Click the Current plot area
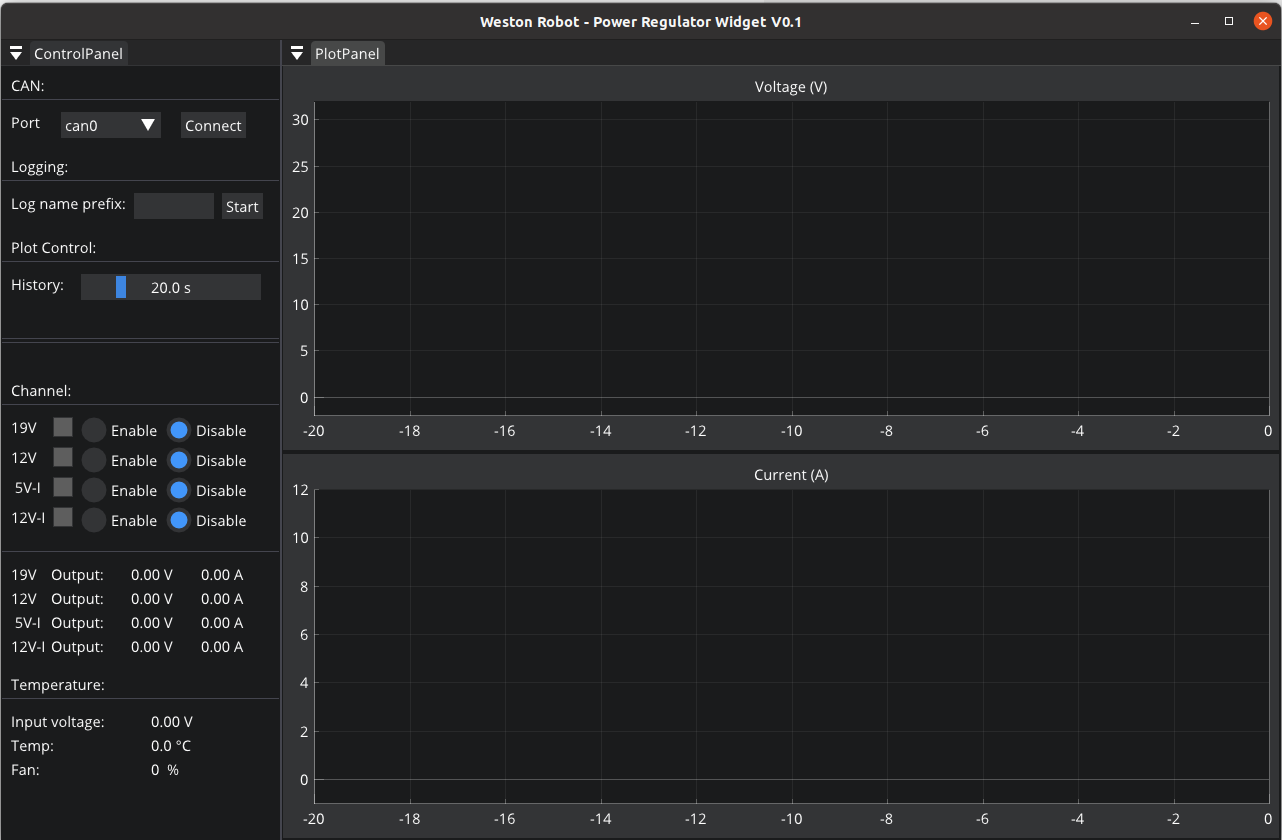1282x840 pixels. click(x=791, y=646)
